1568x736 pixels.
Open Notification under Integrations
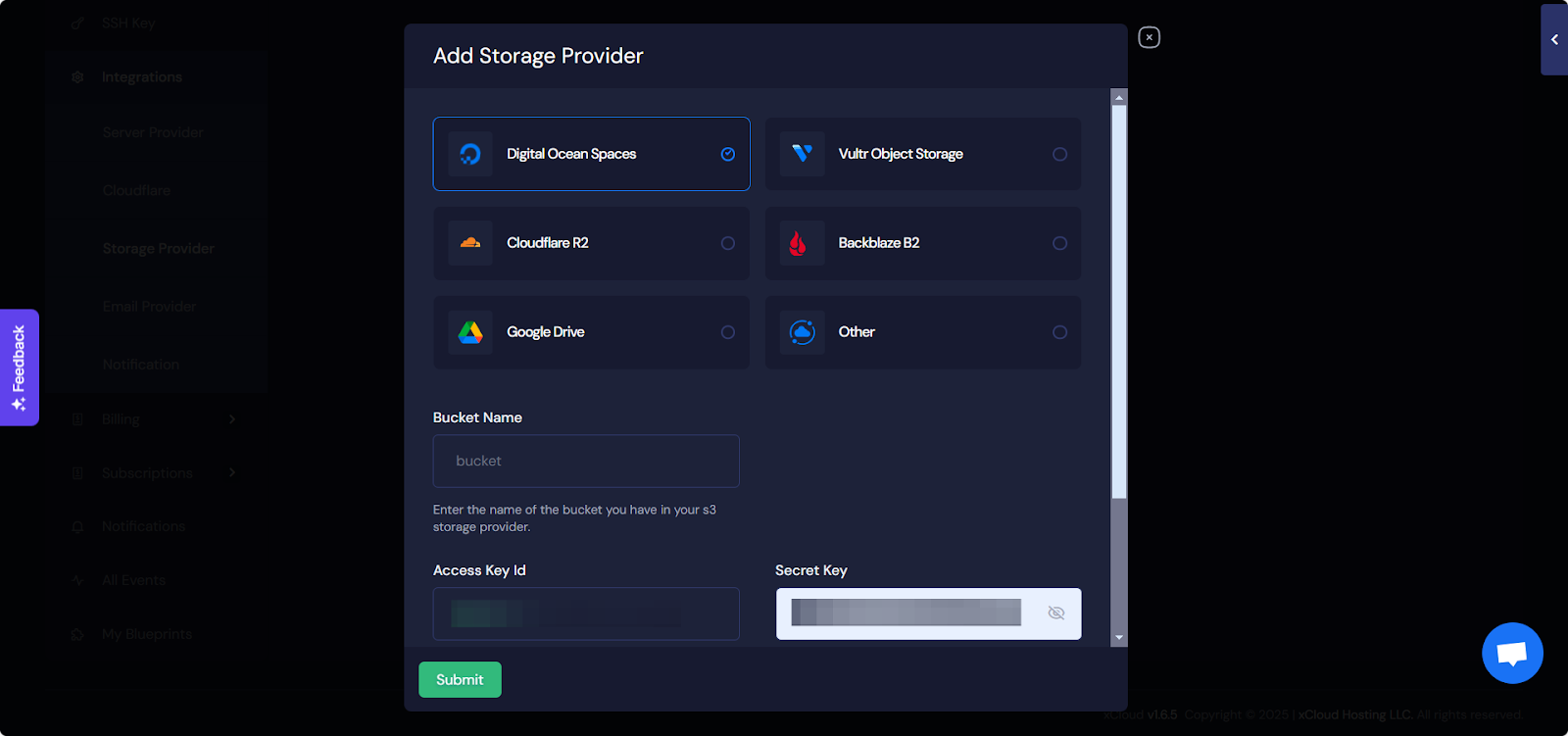click(141, 365)
